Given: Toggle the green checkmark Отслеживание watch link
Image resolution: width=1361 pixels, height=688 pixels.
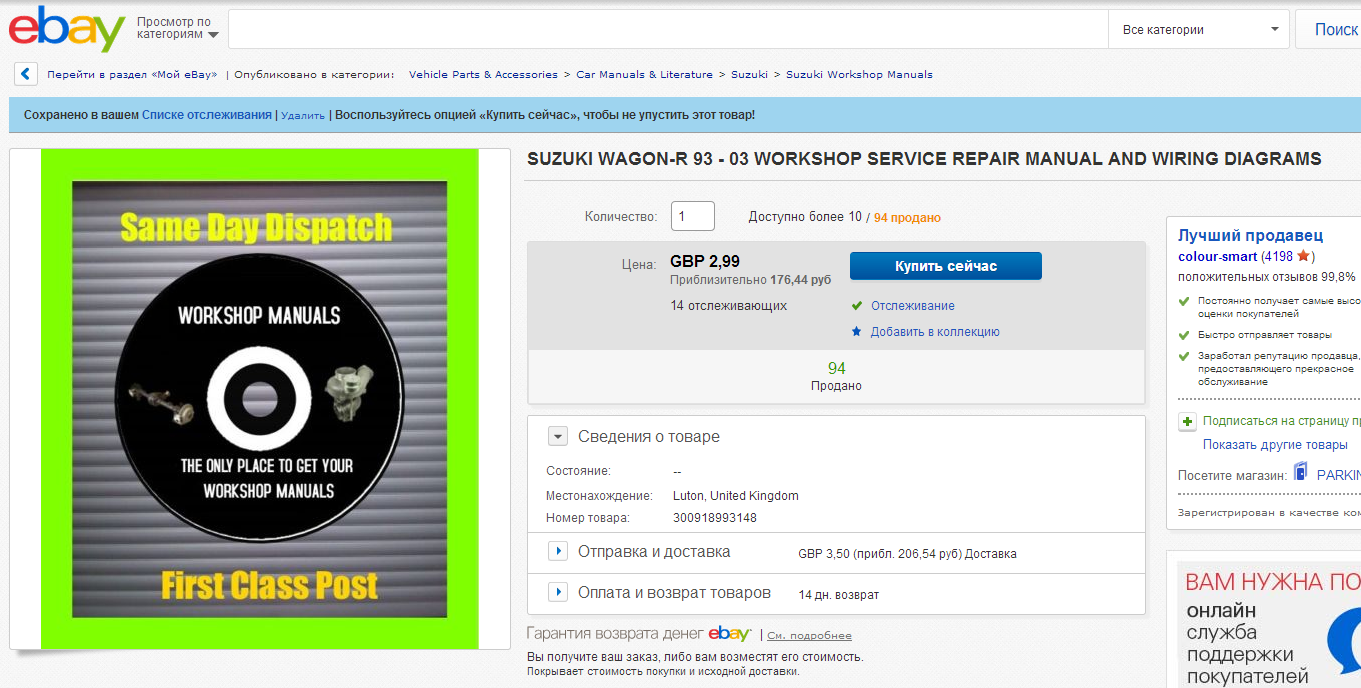Looking at the screenshot, I should click(912, 306).
